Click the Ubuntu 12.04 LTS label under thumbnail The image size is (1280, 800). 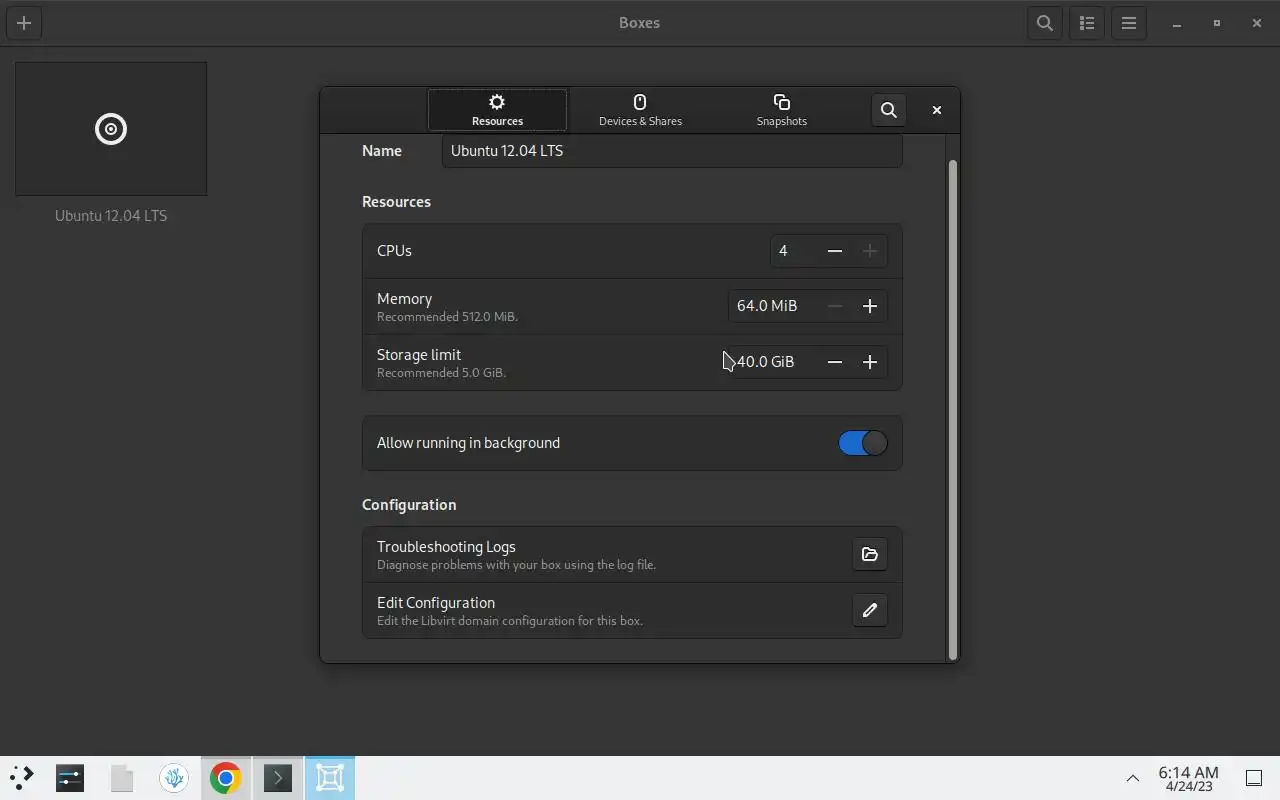pyautogui.click(x=111, y=216)
